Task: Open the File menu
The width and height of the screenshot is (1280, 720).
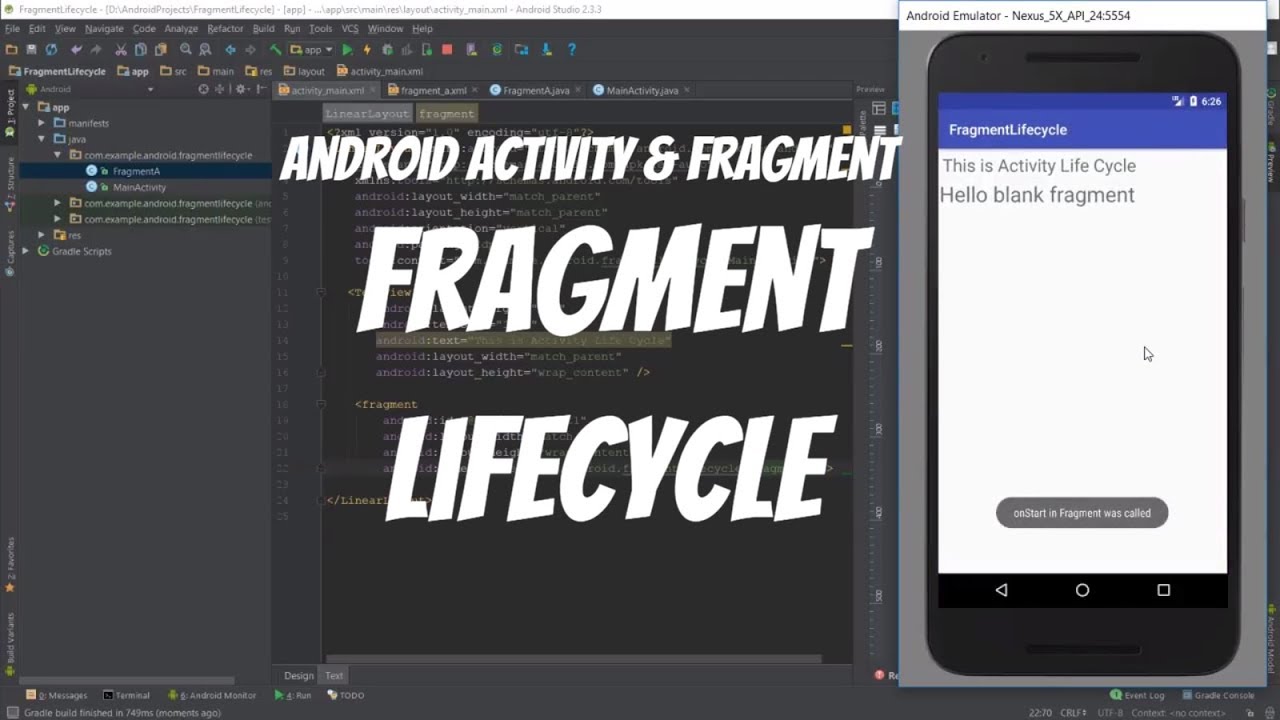Action: point(12,29)
